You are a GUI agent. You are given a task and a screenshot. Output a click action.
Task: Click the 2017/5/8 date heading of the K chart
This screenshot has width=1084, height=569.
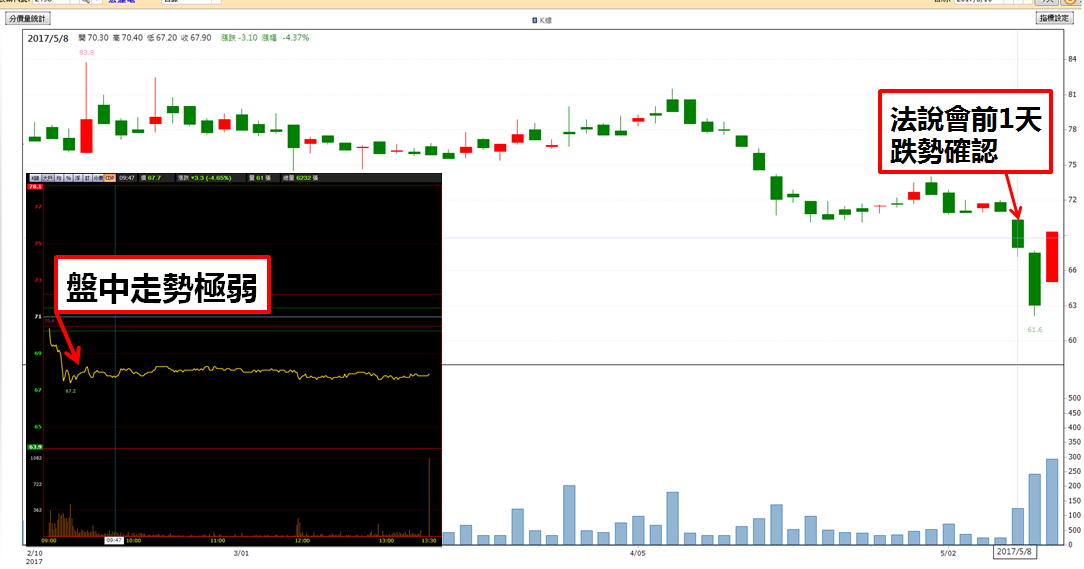[x=48, y=39]
